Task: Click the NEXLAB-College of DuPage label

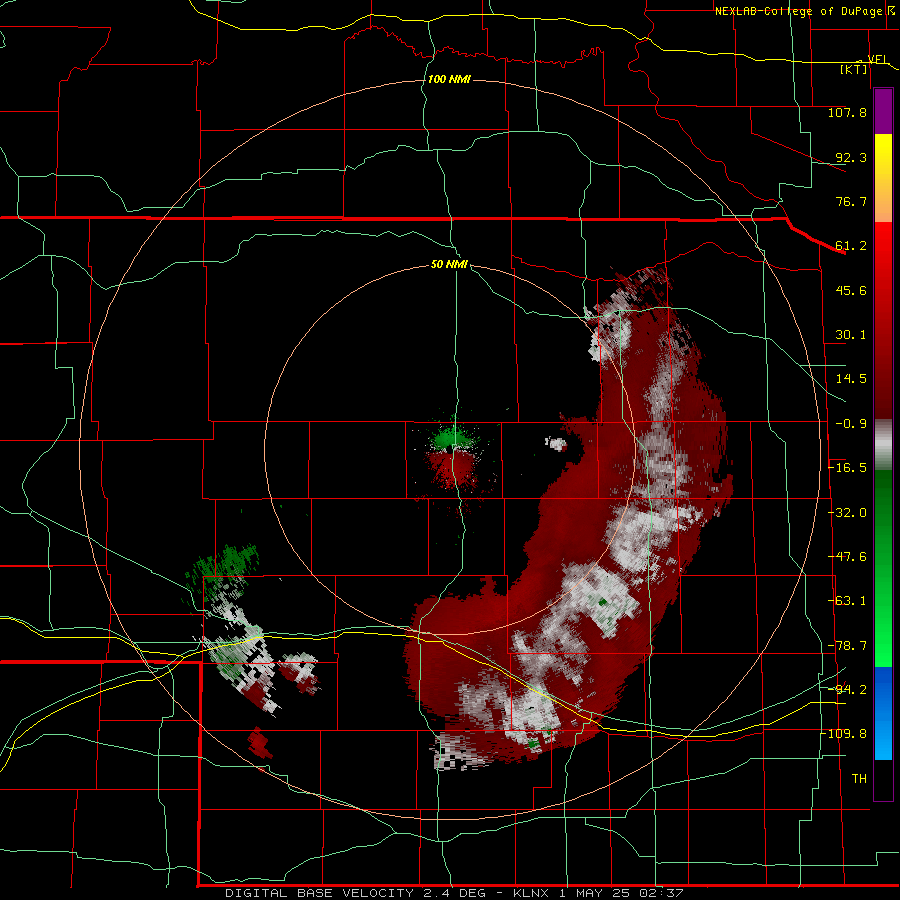Action: coord(799,11)
